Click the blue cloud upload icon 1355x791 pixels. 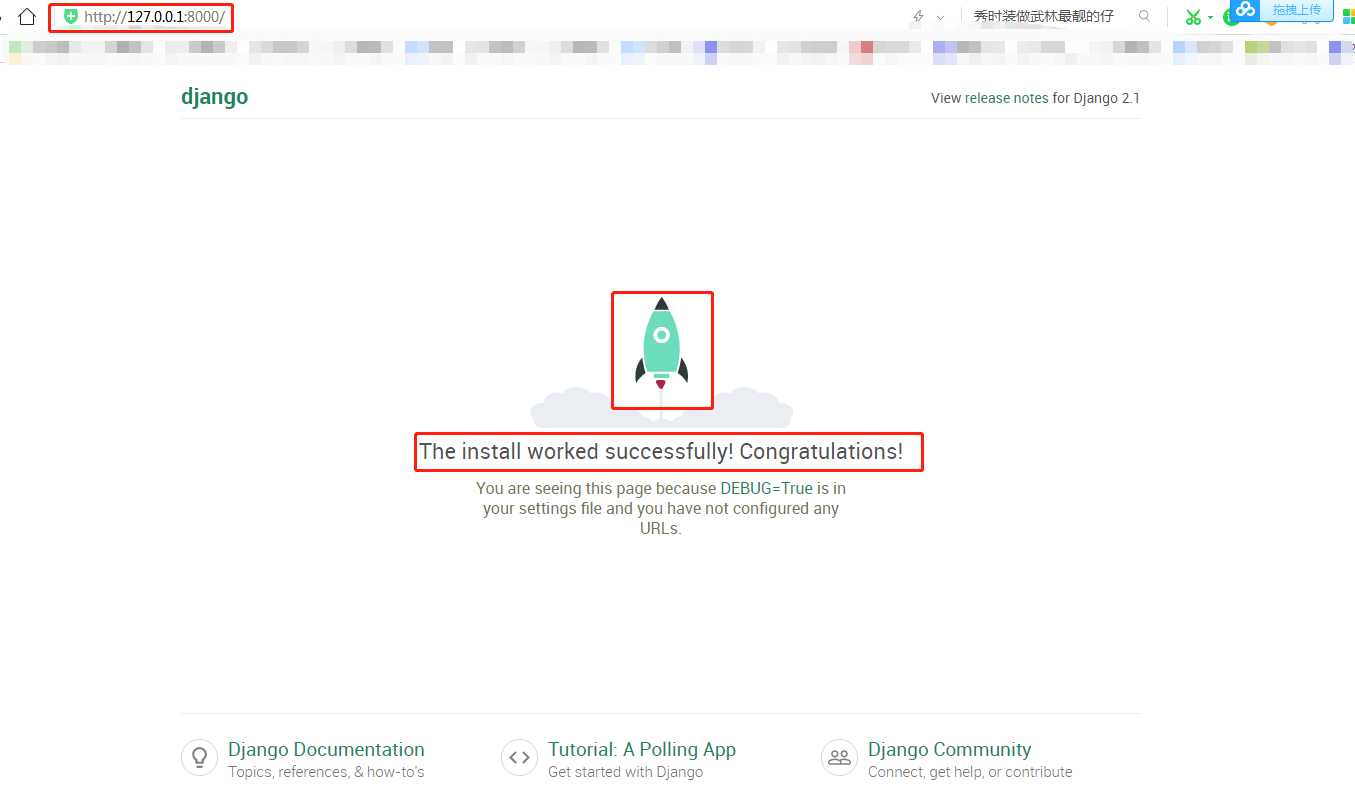[x=1245, y=9]
